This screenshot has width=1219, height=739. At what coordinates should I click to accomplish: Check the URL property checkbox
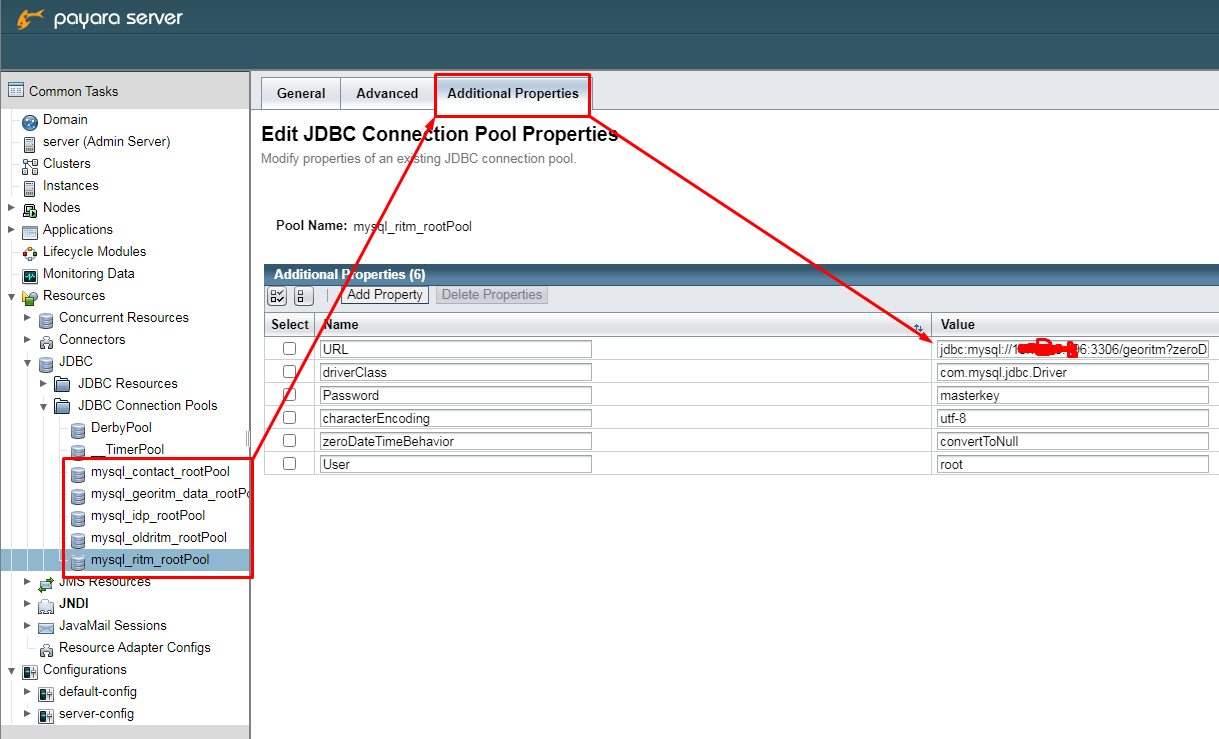(289, 349)
